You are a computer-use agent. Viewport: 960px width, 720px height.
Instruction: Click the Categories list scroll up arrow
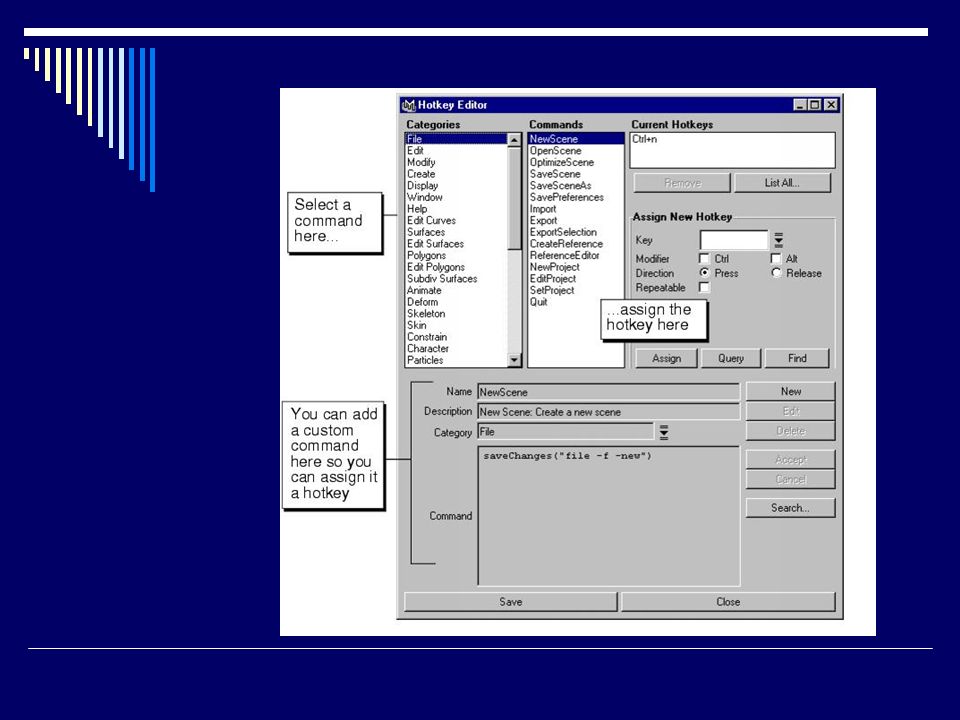(514, 140)
